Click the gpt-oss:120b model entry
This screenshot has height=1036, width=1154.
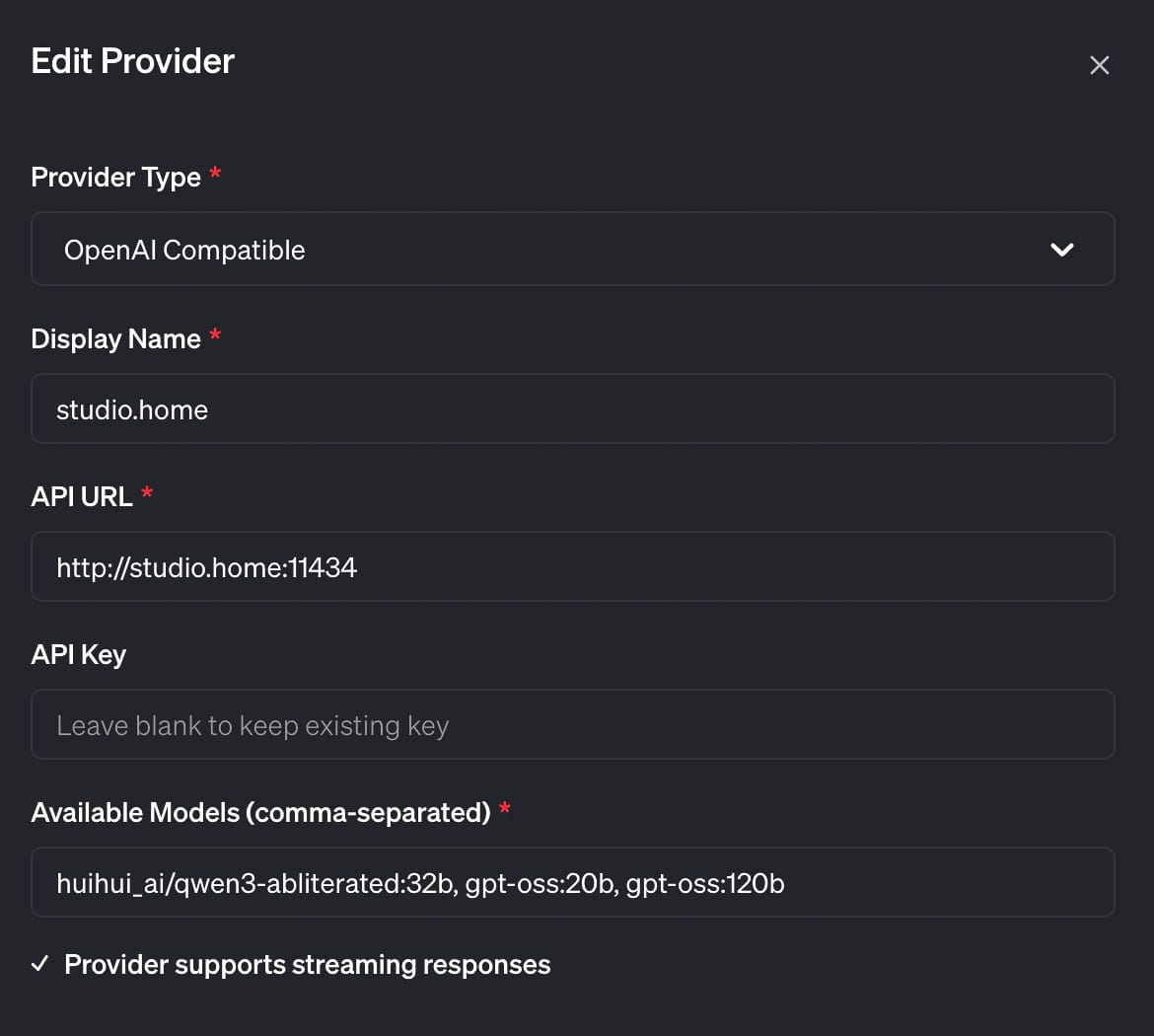705,883
